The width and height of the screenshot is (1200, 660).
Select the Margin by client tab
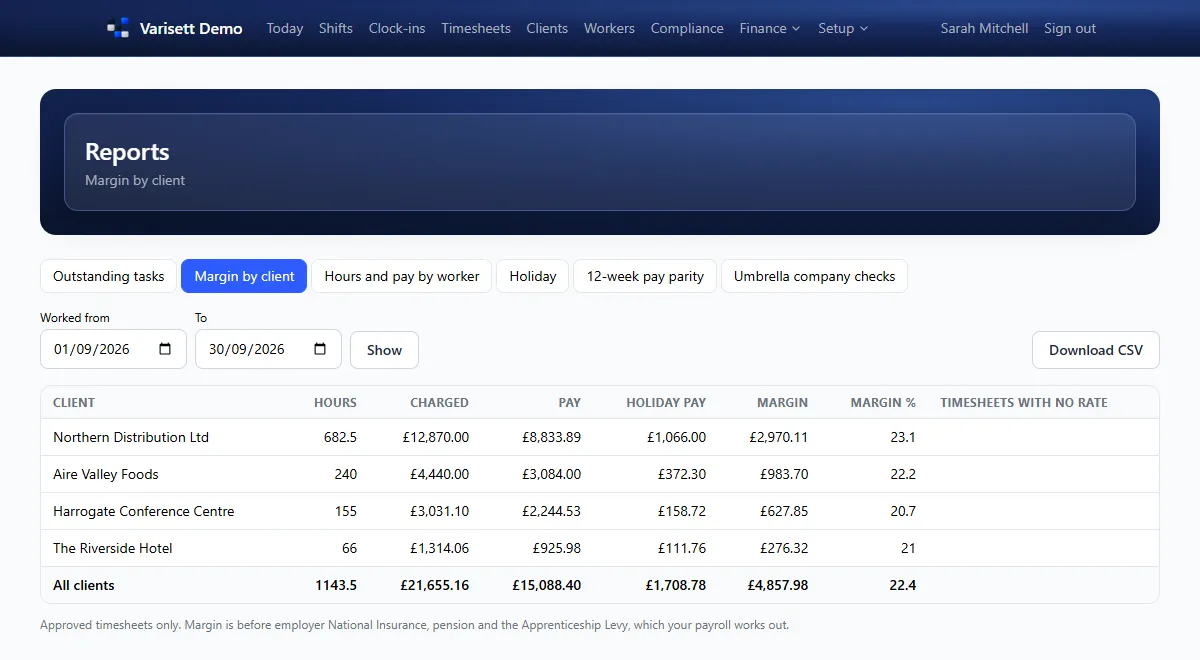tap(244, 276)
